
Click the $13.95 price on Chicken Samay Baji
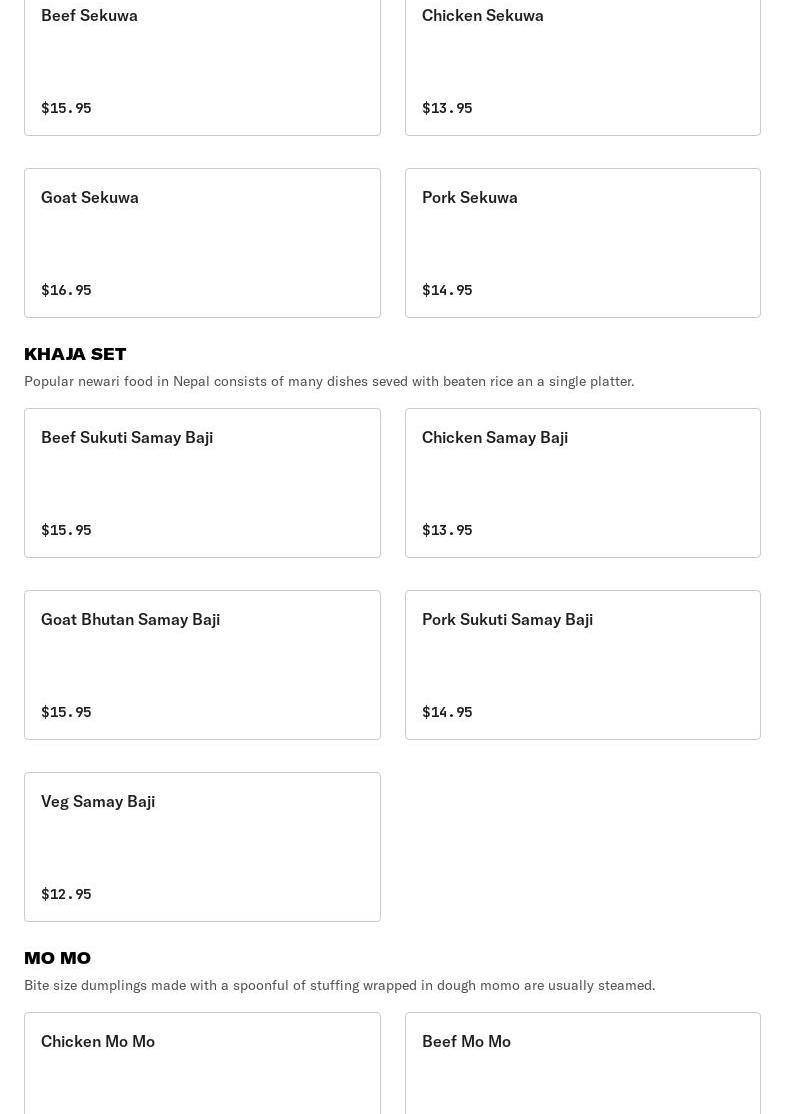pyautogui.click(x=447, y=530)
